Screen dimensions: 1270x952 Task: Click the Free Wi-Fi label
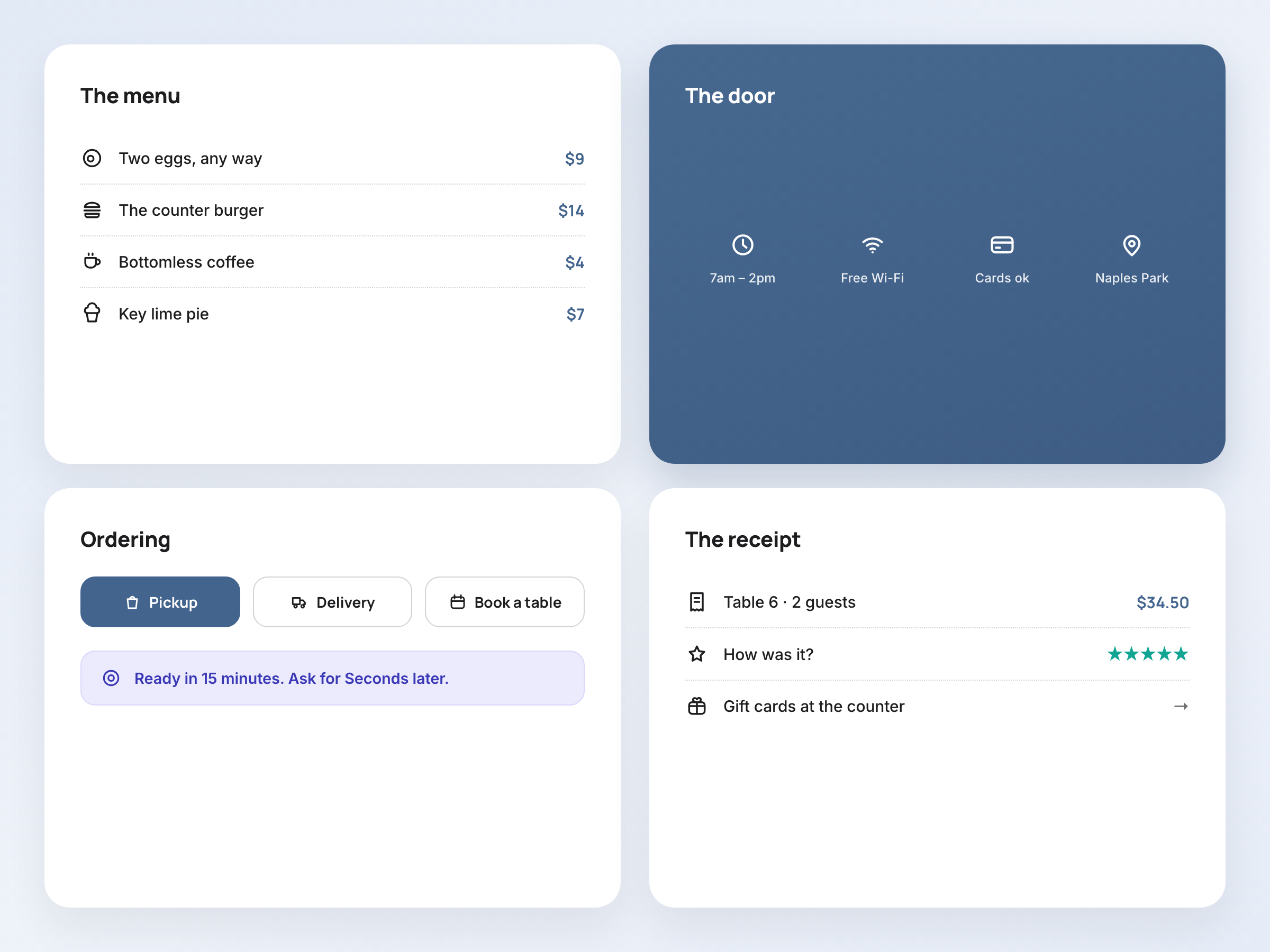click(872, 278)
